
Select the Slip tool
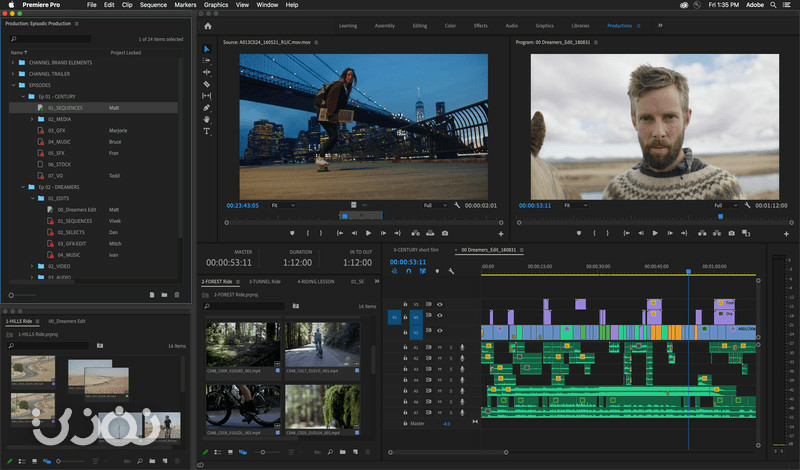pos(207,96)
